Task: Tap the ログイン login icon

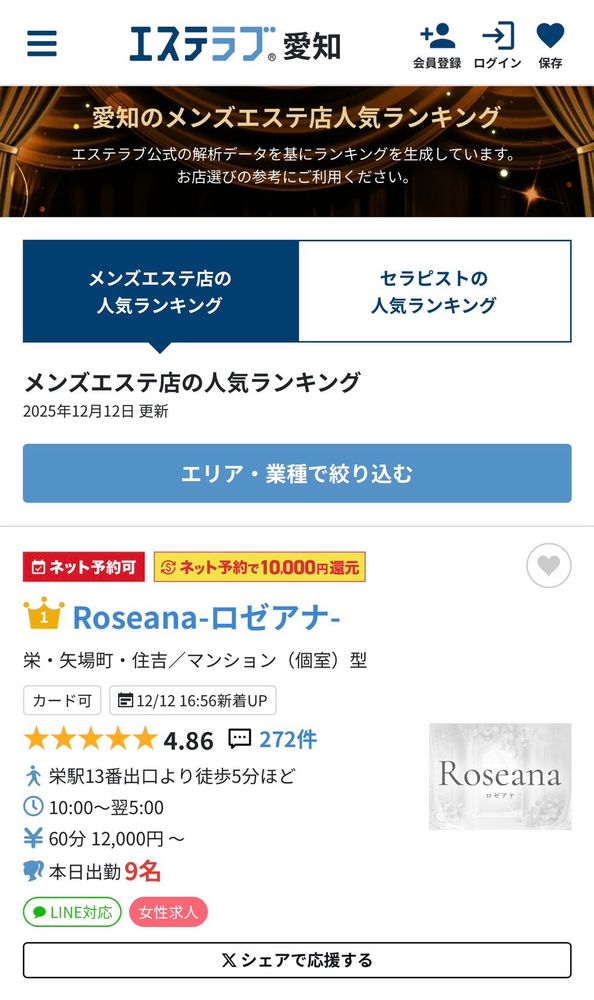Action: [x=498, y=45]
